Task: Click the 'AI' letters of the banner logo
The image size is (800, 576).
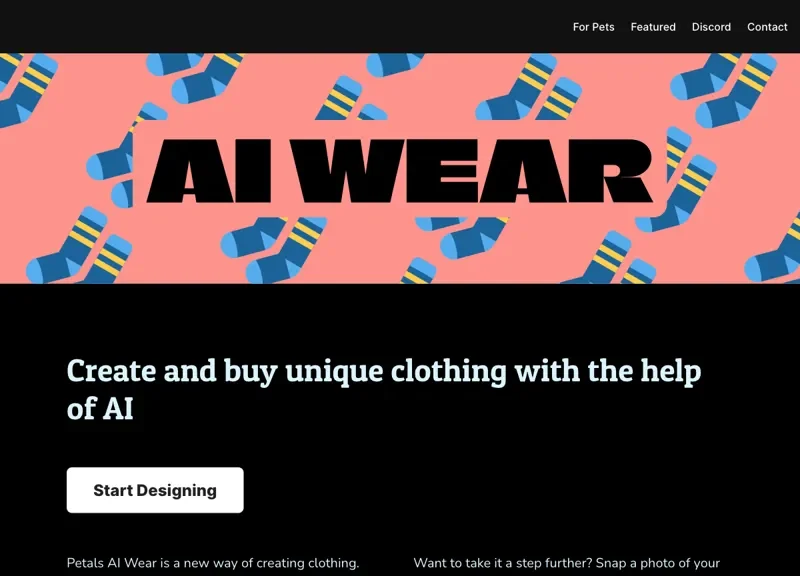Action: tap(209, 171)
